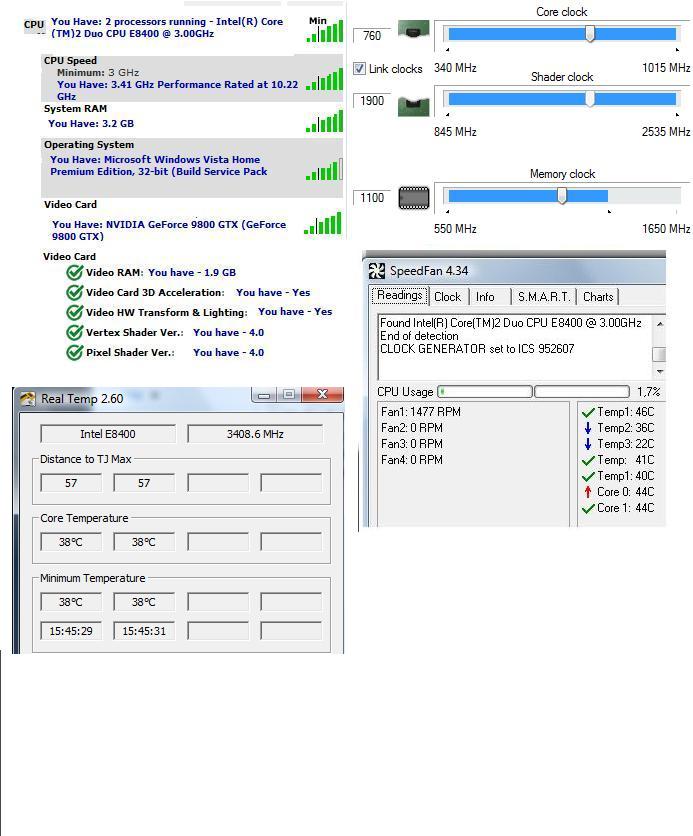The width and height of the screenshot is (693, 836).
Task: Click the green check icon beside Temp1: 46C
Action: (x=588, y=412)
